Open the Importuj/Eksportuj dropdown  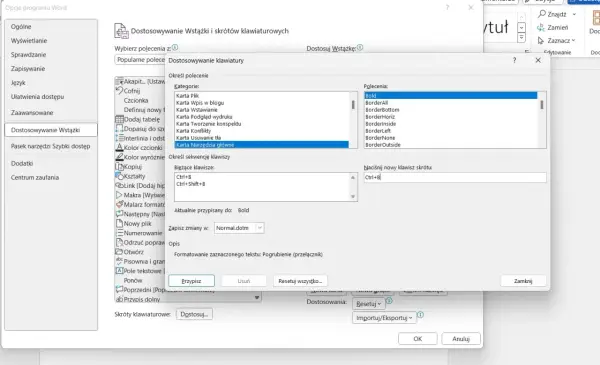pos(384,318)
